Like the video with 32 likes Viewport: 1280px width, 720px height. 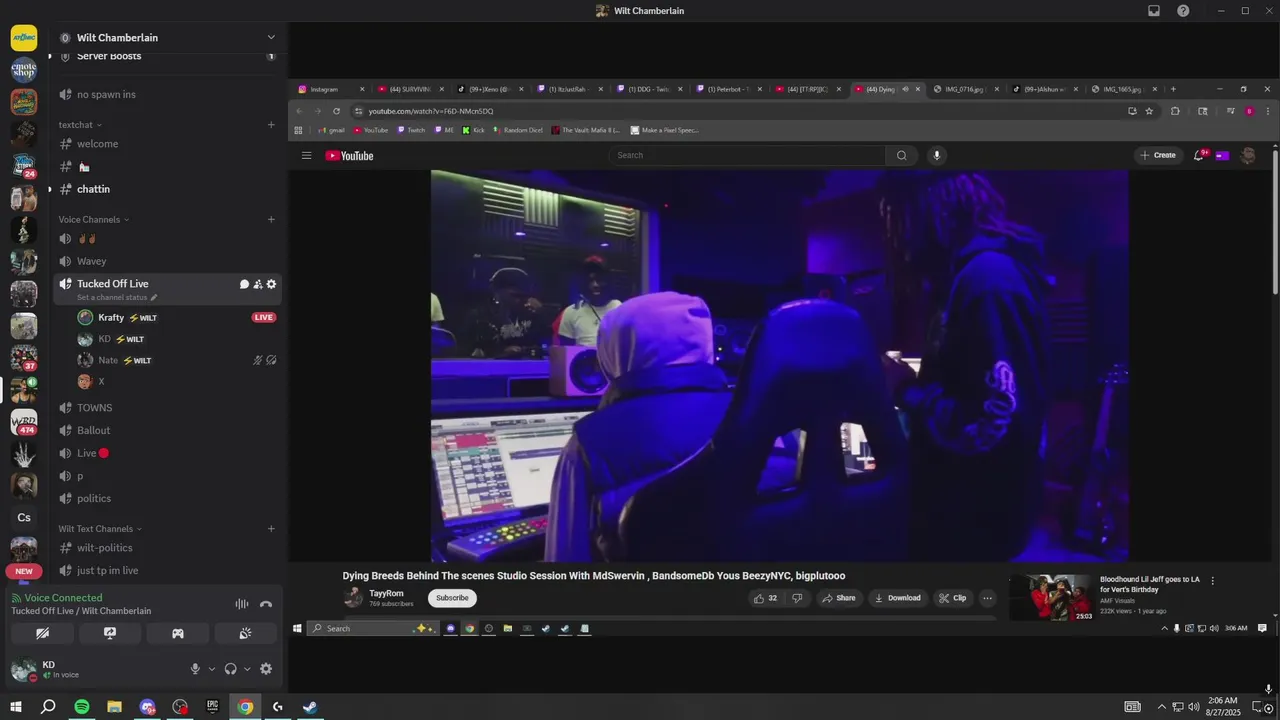(x=765, y=598)
